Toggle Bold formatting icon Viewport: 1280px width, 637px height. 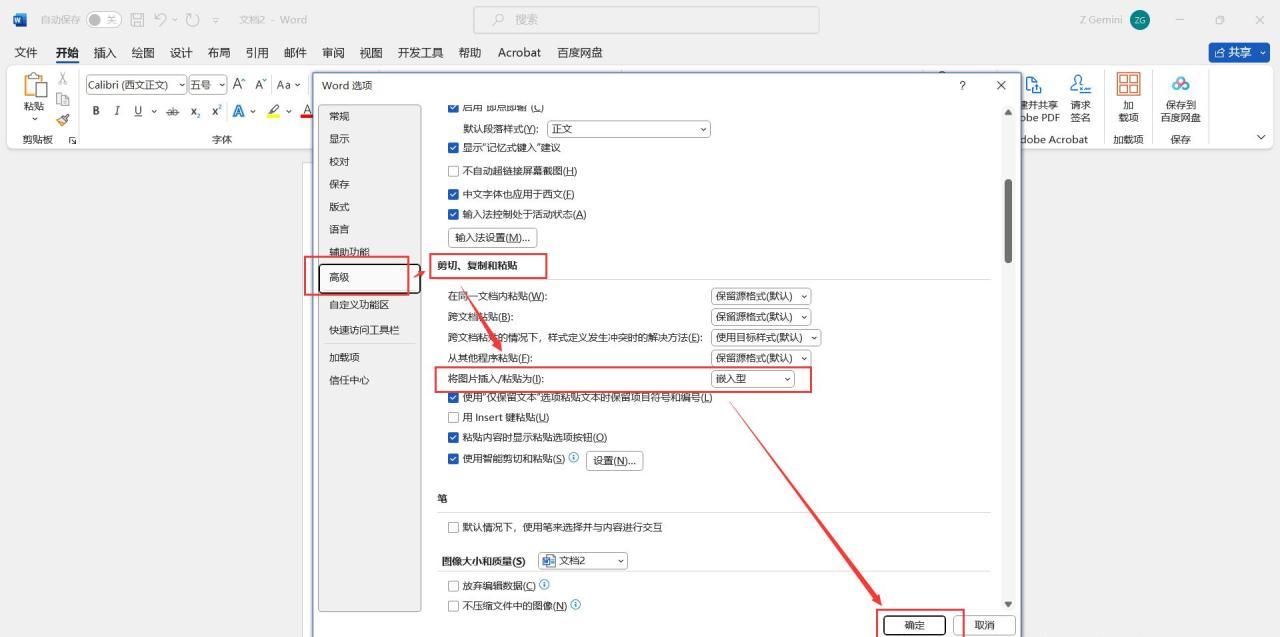coord(97,111)
